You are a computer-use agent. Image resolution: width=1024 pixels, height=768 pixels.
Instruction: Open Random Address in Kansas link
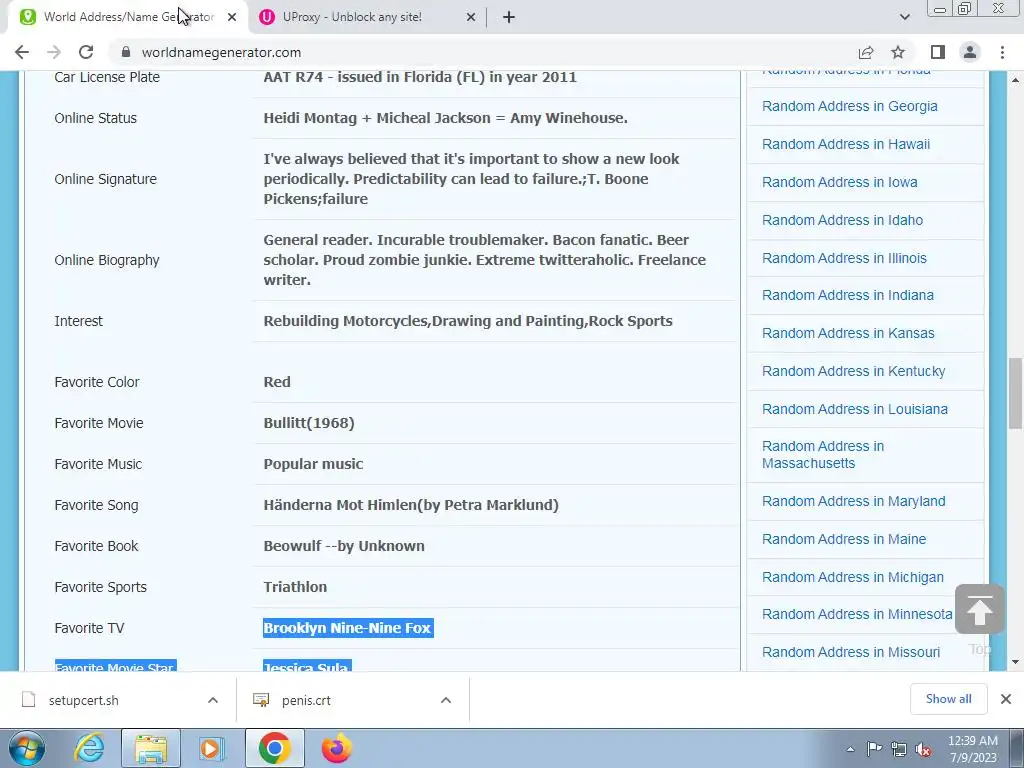pos(848,333)
